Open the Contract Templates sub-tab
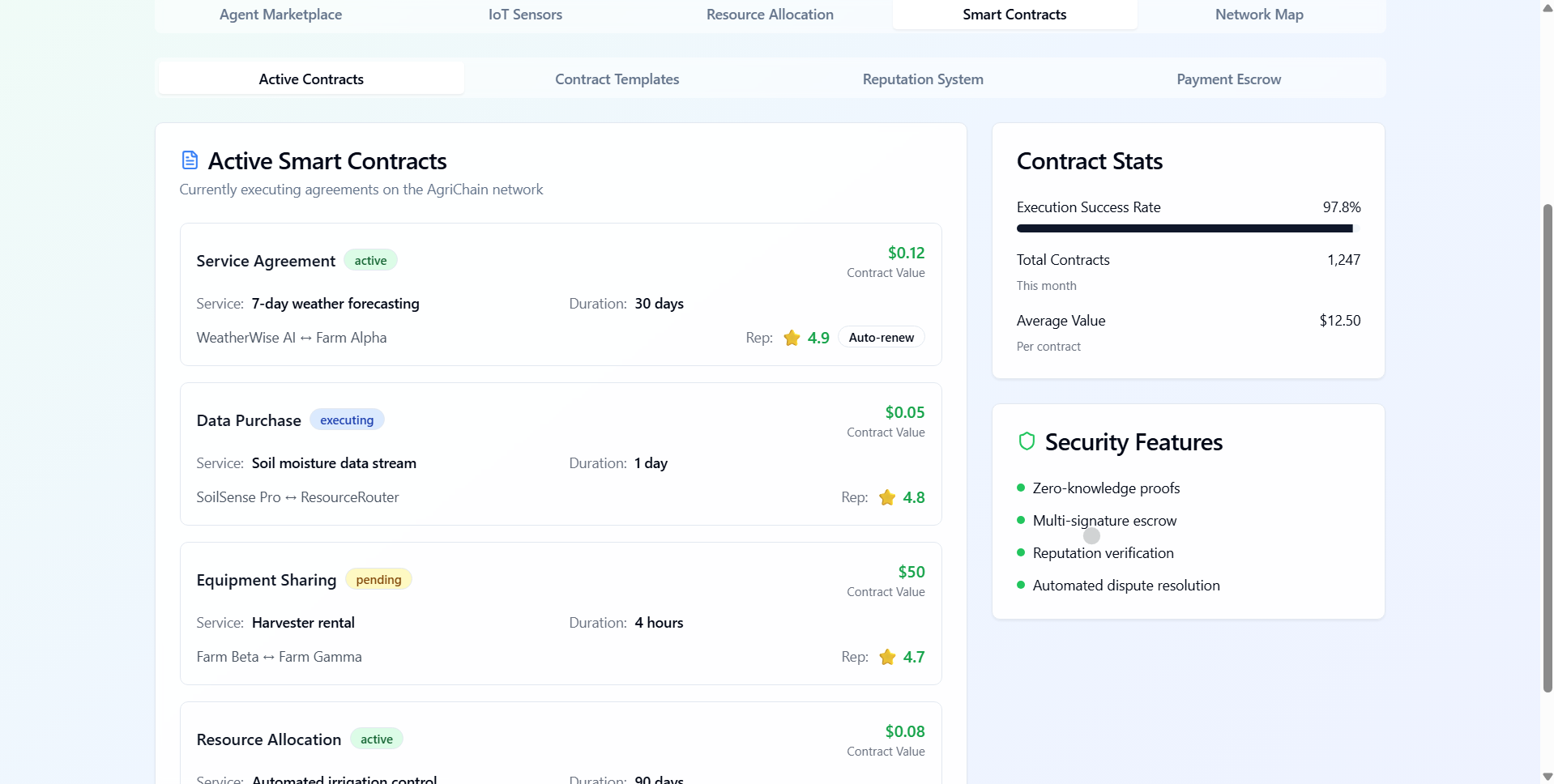1554x784 pixels. (617, 79)
